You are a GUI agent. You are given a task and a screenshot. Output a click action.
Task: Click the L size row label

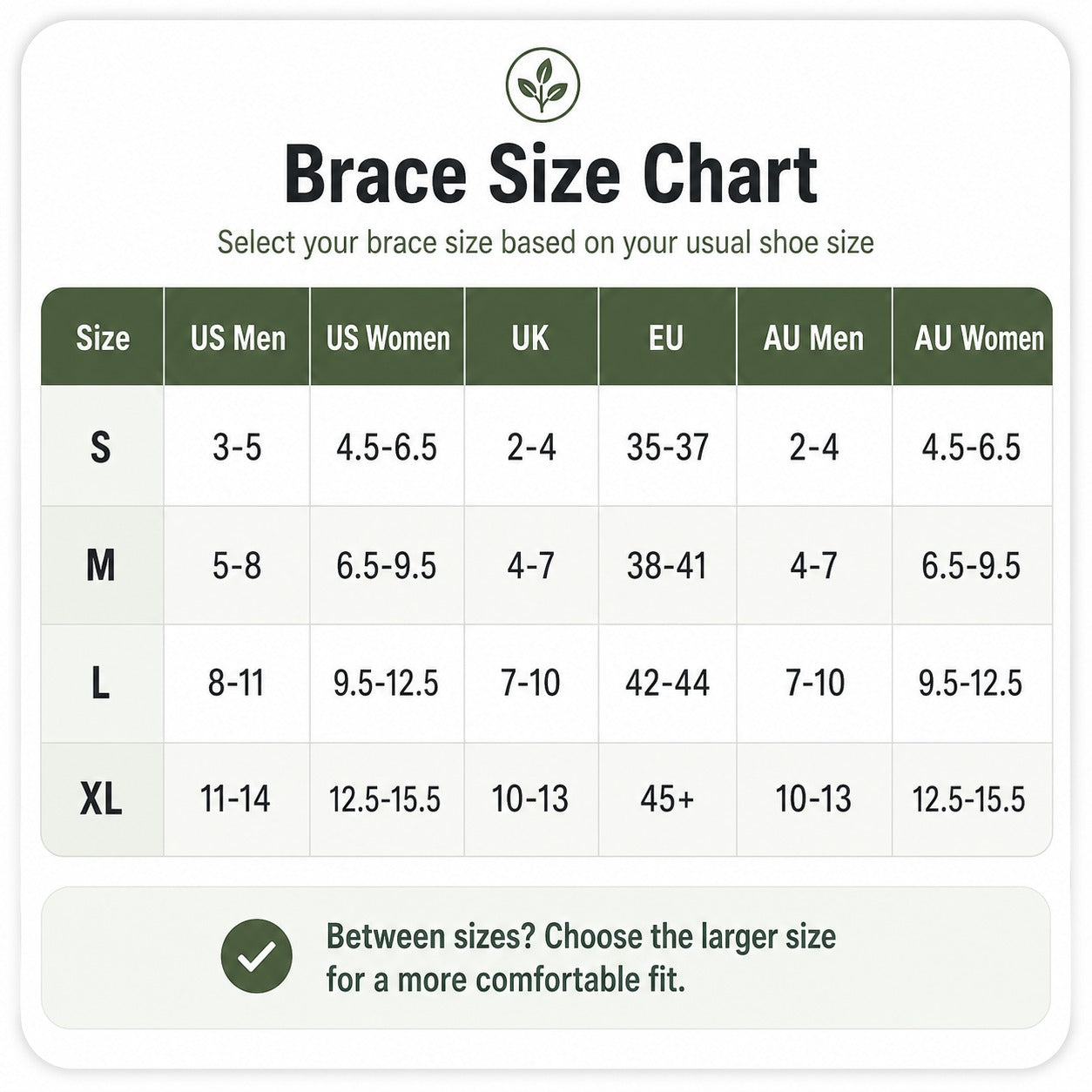point(100,684)
